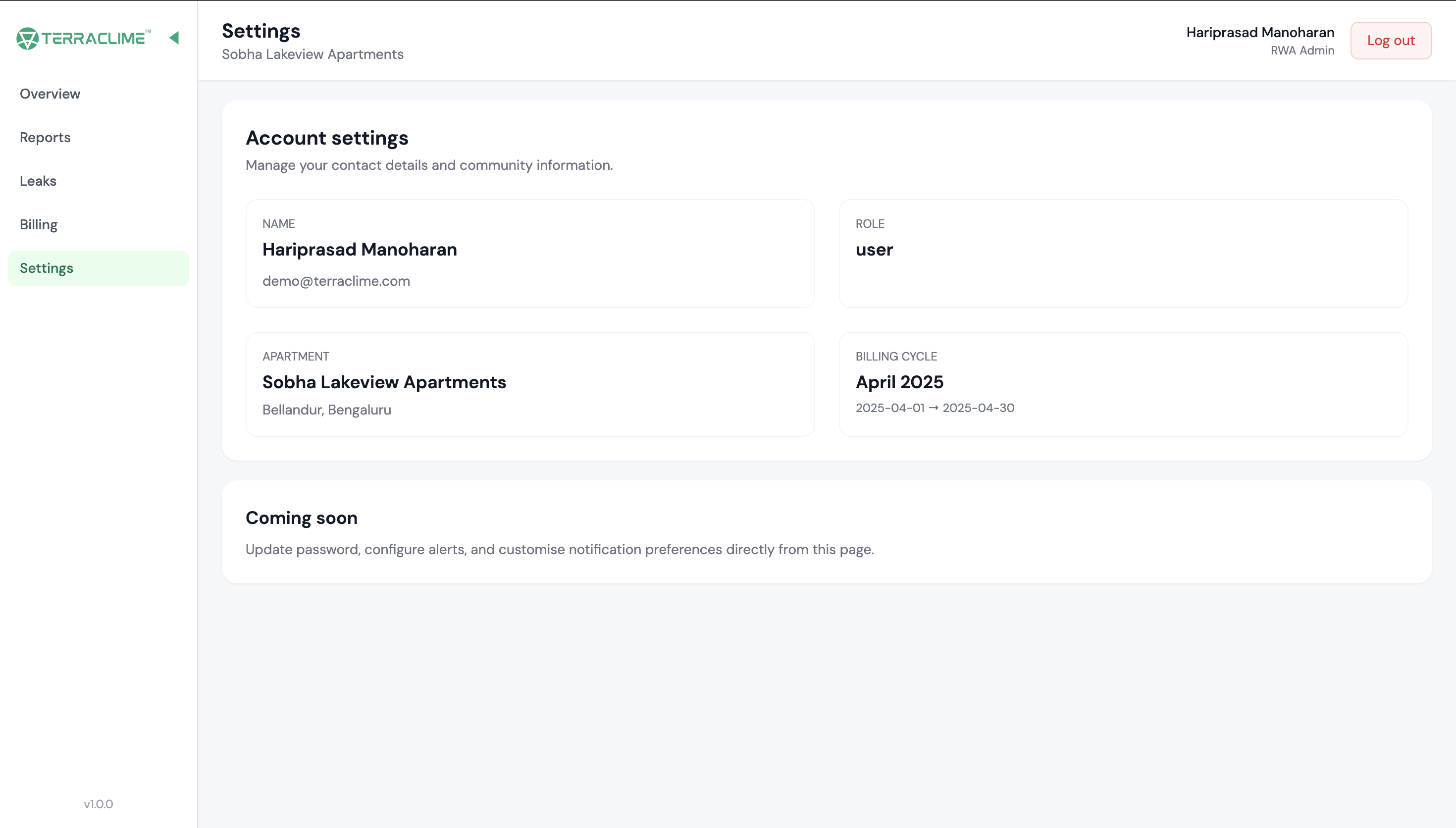Click the RWA Admin role label
Viewport: 1456px width, 828px height.
[x=1302, y=51]
